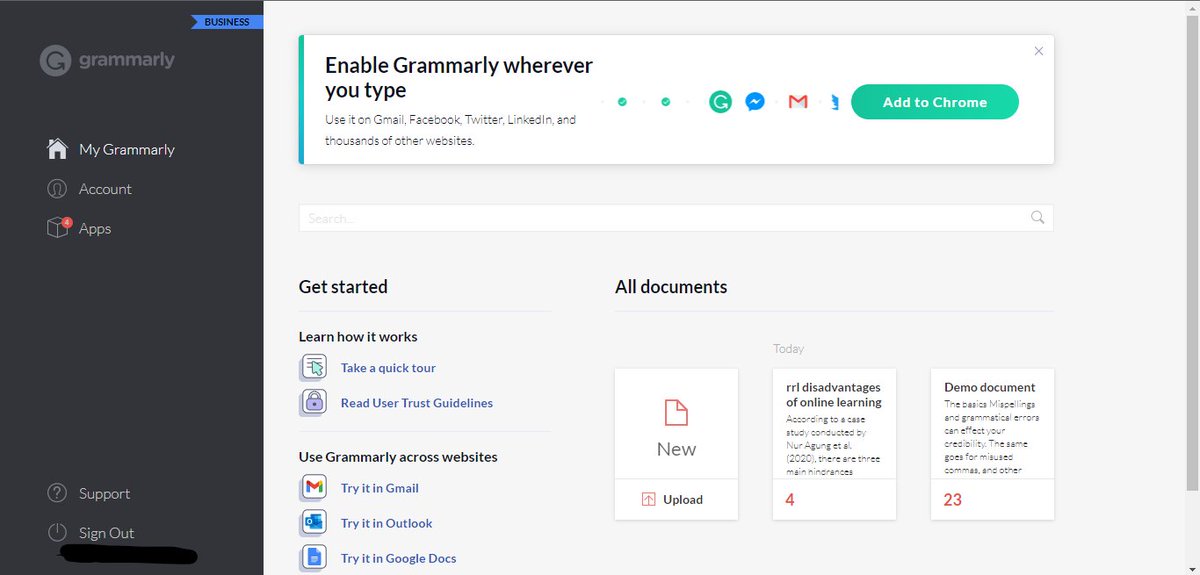Open the Apps box icon
Screen dimensions: 1200x575
pyautogui.click(x=57, y=229)
